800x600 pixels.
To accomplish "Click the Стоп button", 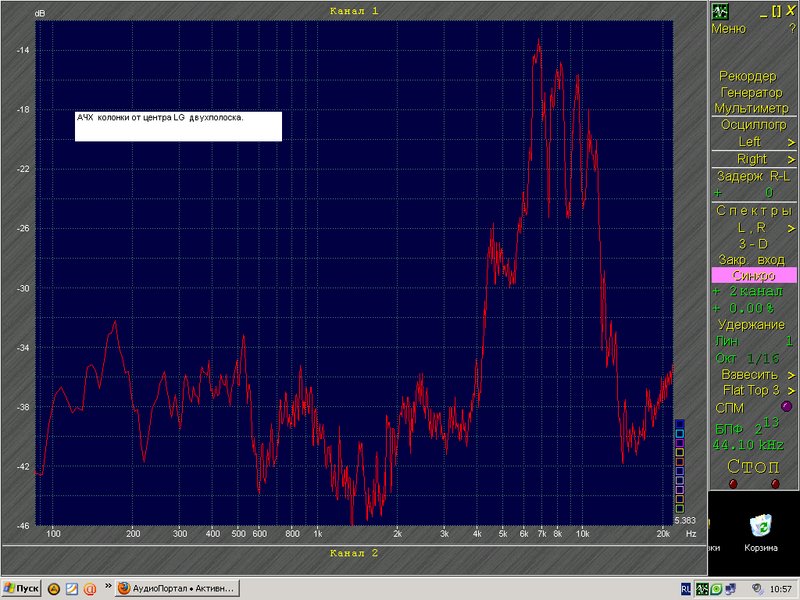I will [753, 466].
